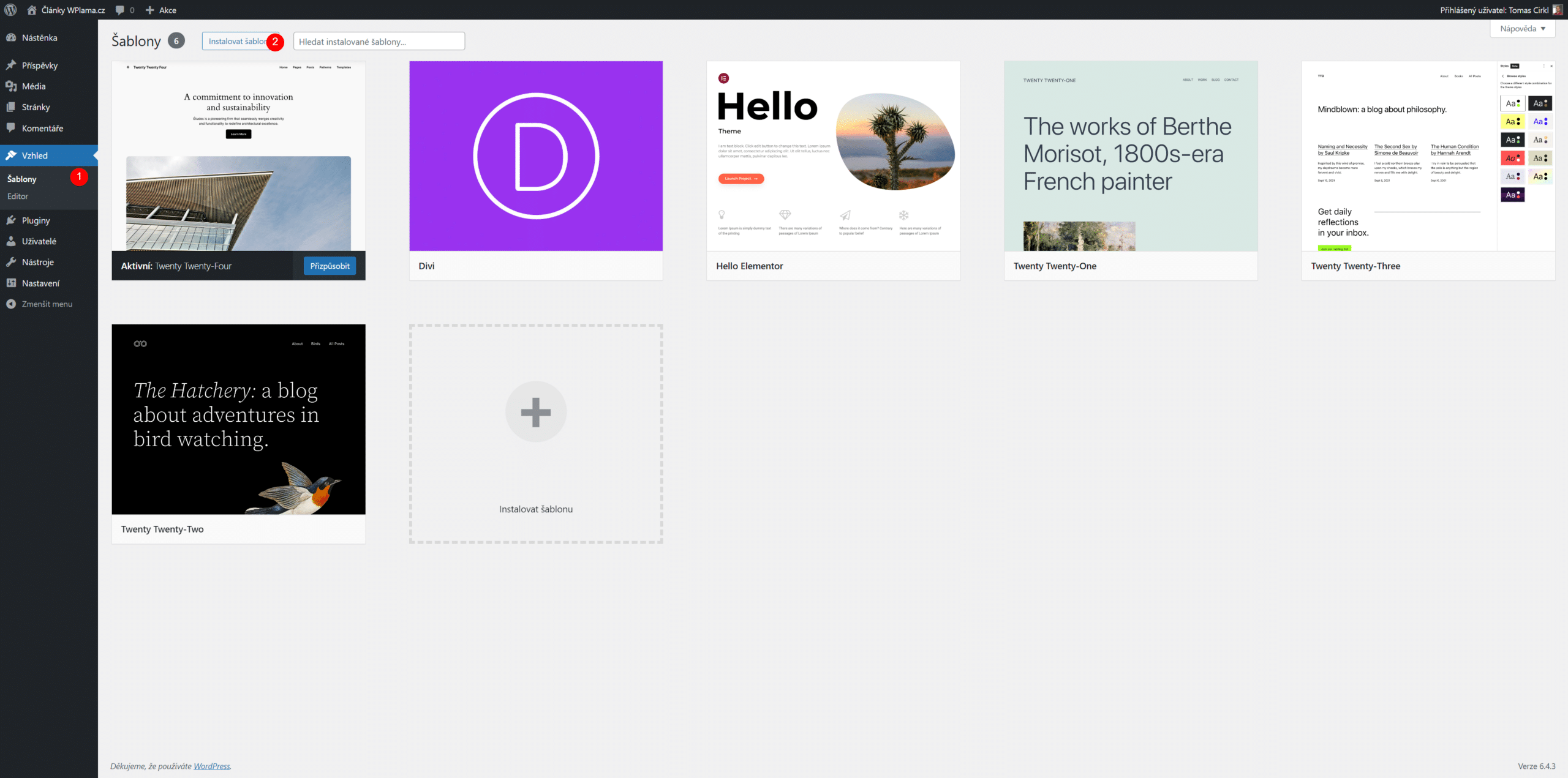
Task: Open the Komentáře menu item
Action: click(x=49, y=128)
